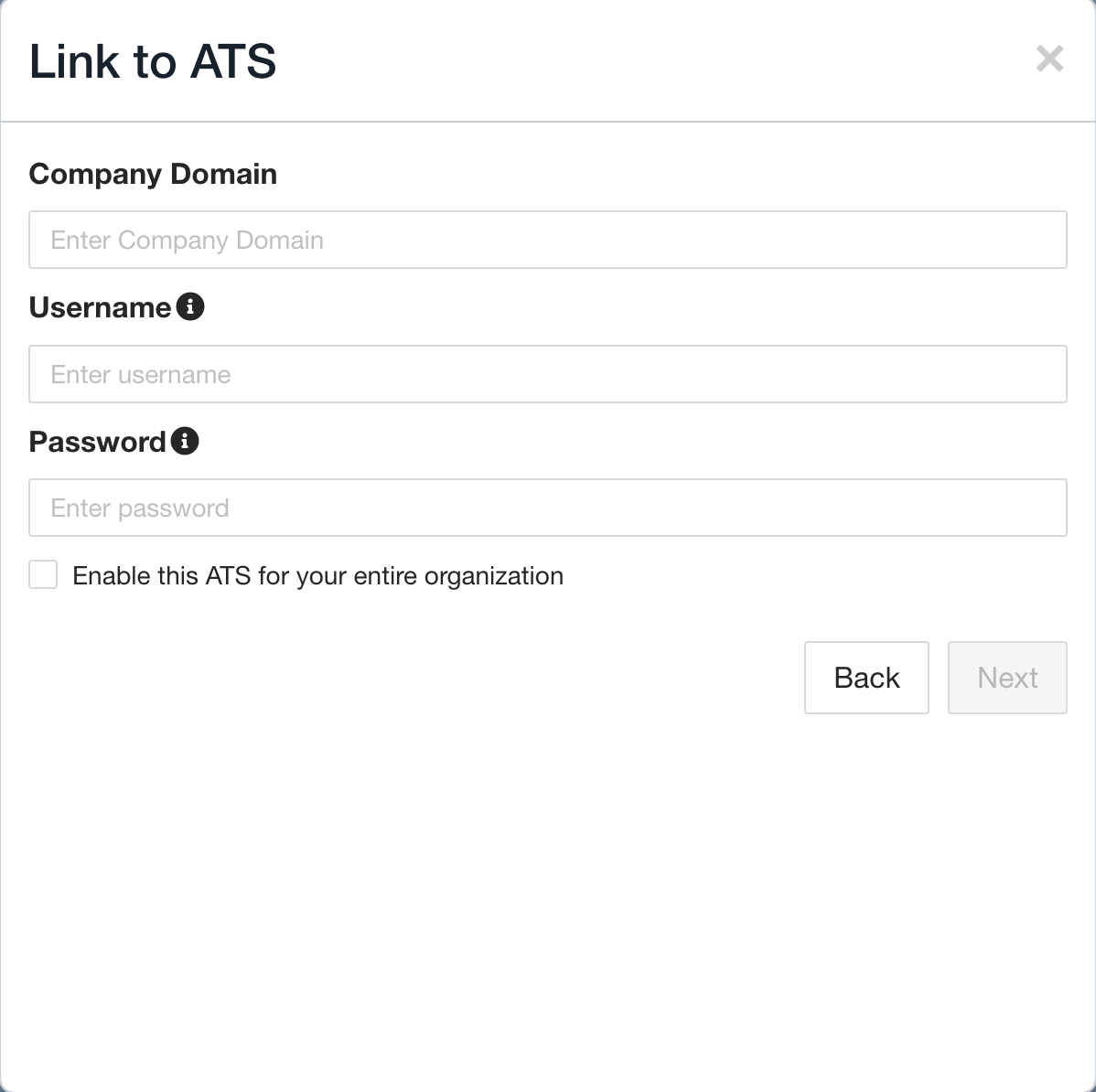Select the Link to ATS dialog title
Viewport: 1096px width, 1092px height.
pyautogui.click(x=154, y=61)
